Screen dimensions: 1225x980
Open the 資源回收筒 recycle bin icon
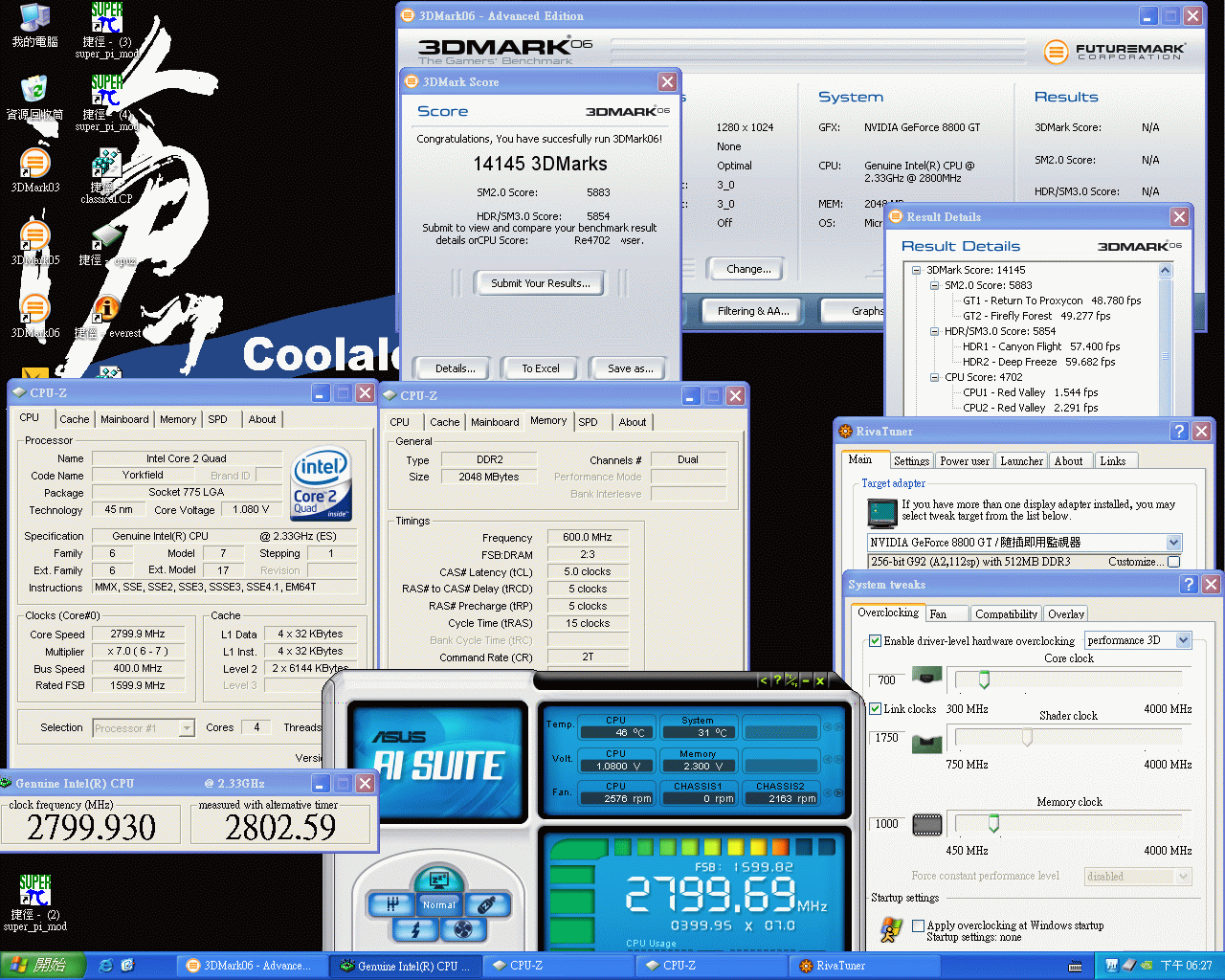pyautogui.click(x=34, y=98)
